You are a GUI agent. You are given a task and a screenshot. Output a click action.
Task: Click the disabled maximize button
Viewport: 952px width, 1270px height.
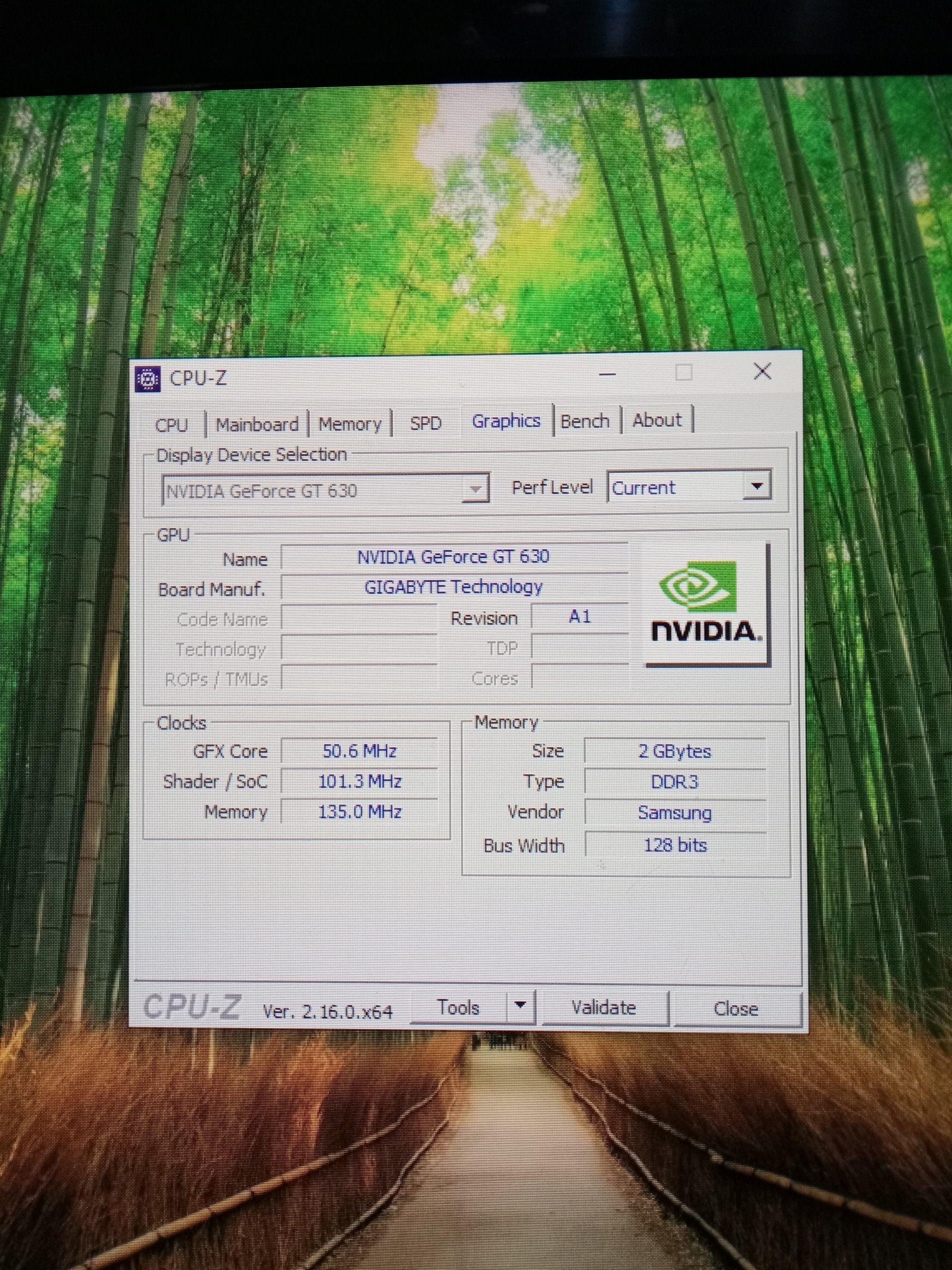click(683, 373)
